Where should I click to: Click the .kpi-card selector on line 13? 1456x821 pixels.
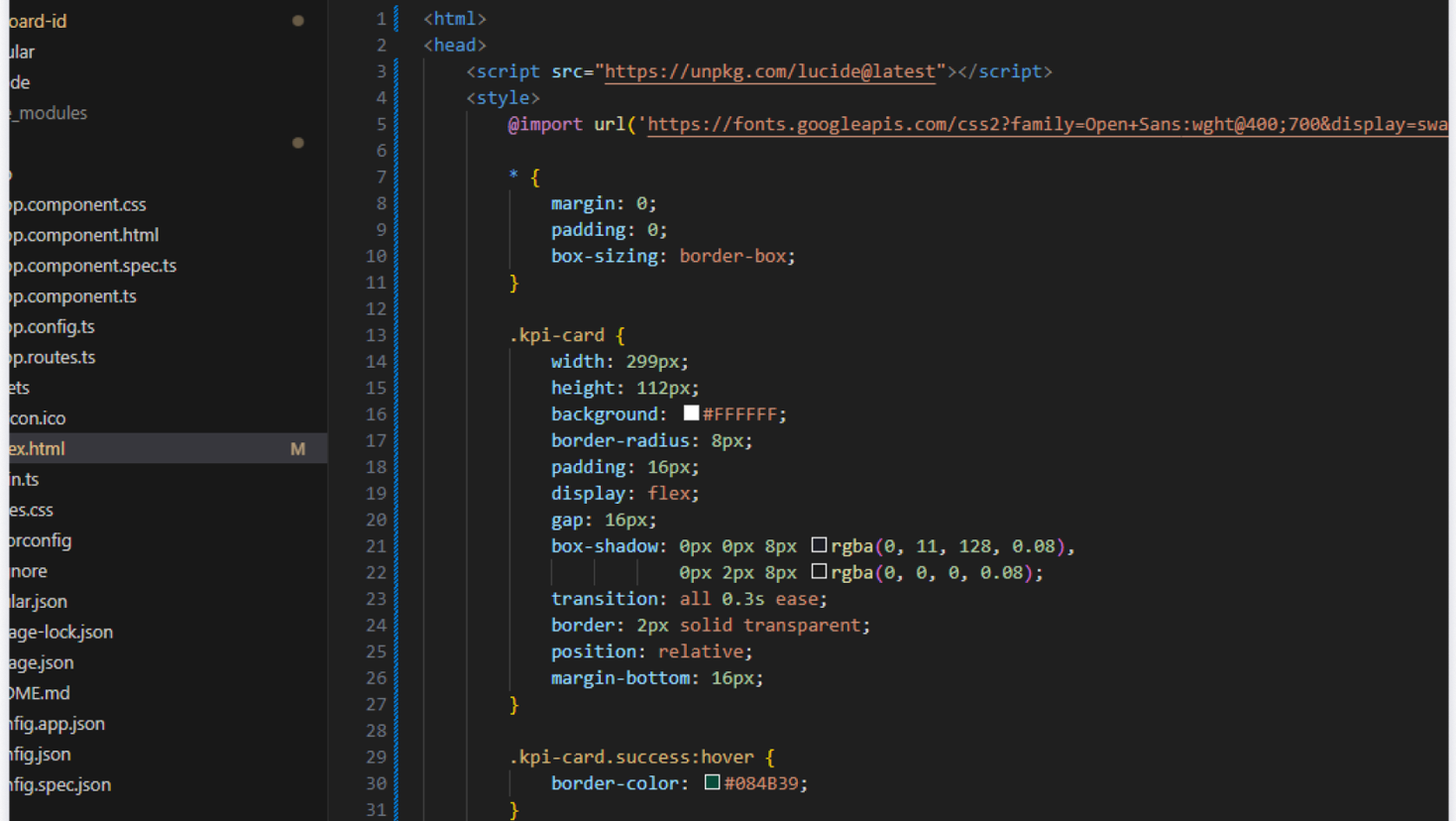[x=556, y=335]
